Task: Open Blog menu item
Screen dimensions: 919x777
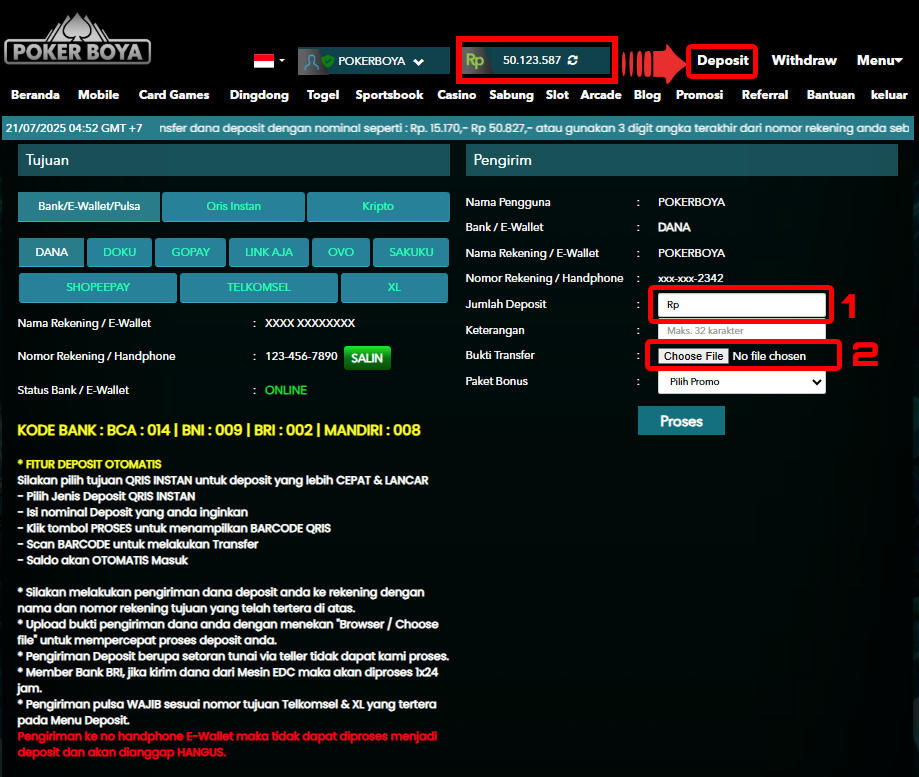Action: [x=647, y=95]
